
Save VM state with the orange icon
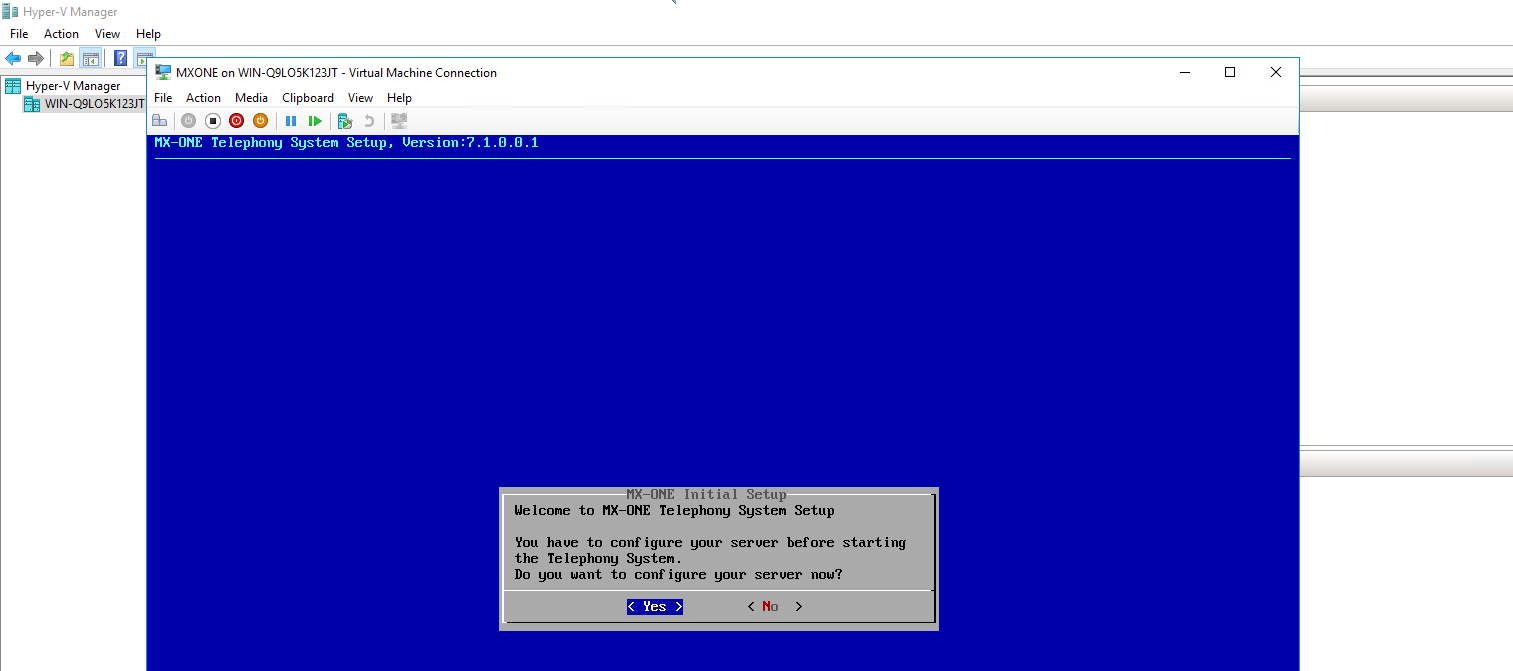click(260, 121)
